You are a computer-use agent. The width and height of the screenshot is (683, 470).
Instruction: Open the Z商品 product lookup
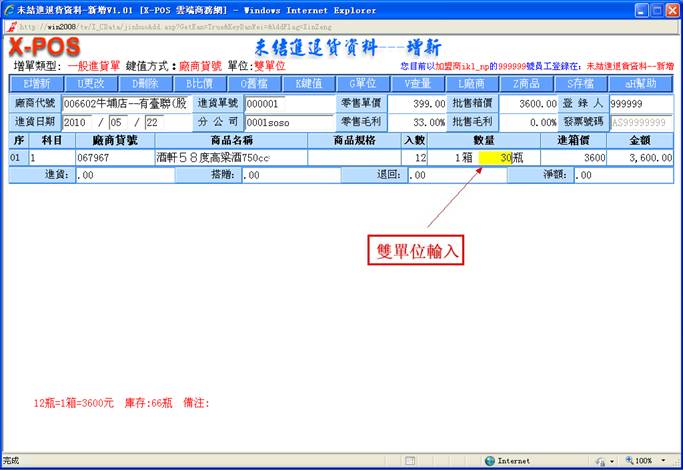525,84
